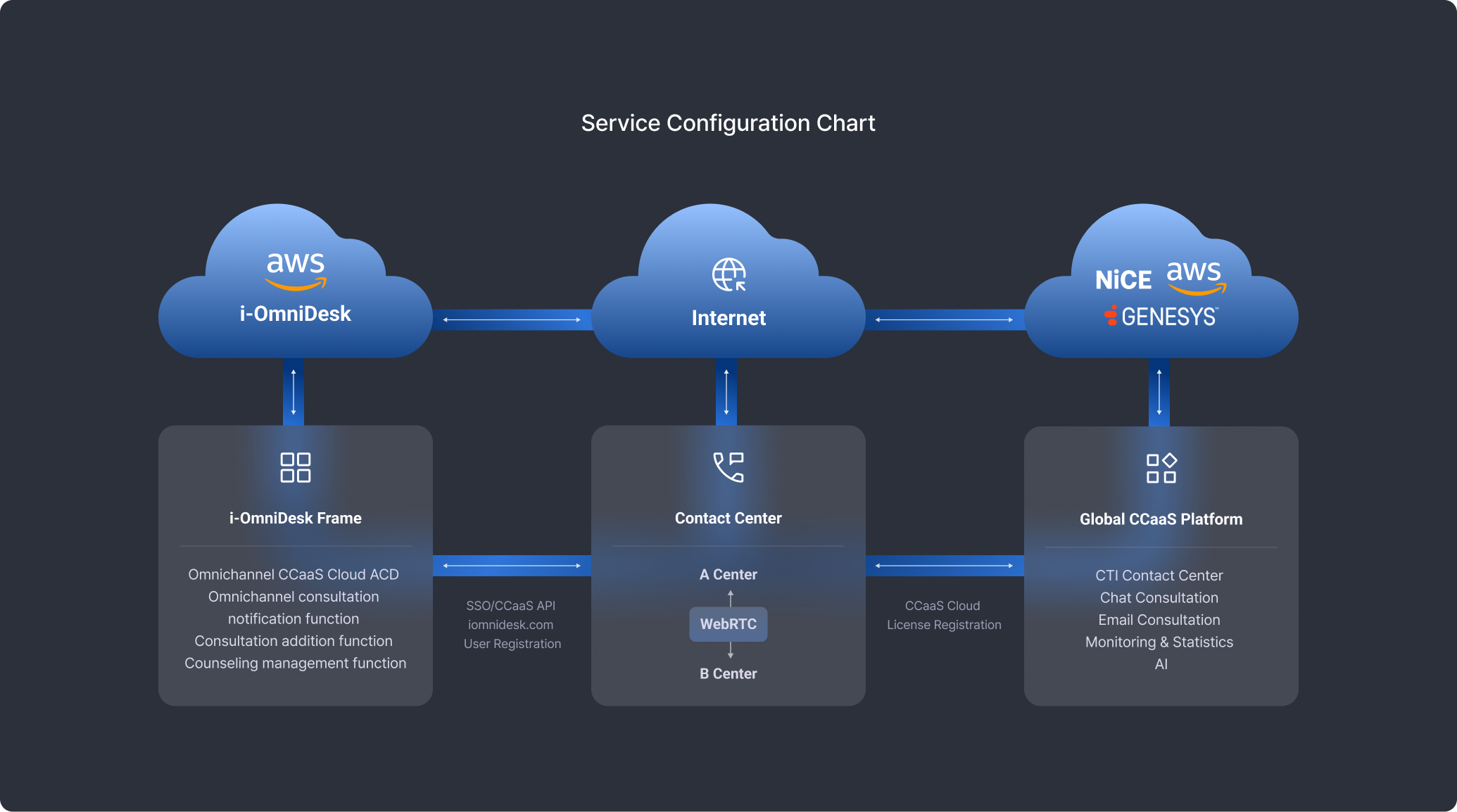Click the Omnichannel CCaaS Cloud ACD text

[294, 574]
